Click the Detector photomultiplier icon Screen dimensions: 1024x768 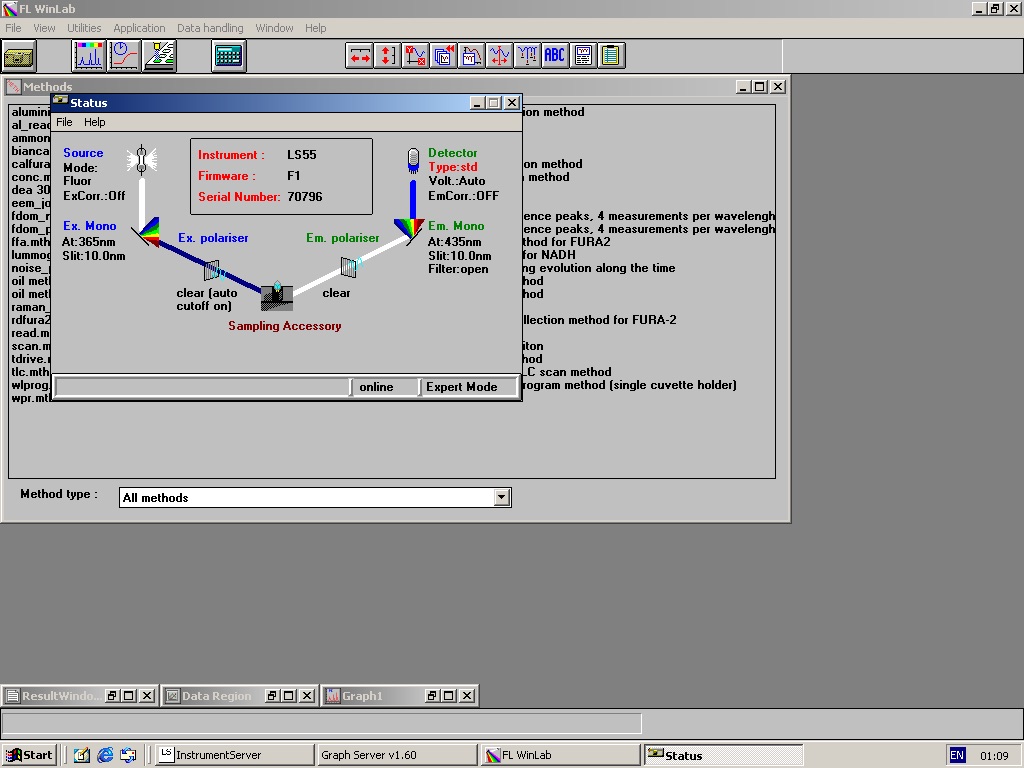[x=413, y=161]
